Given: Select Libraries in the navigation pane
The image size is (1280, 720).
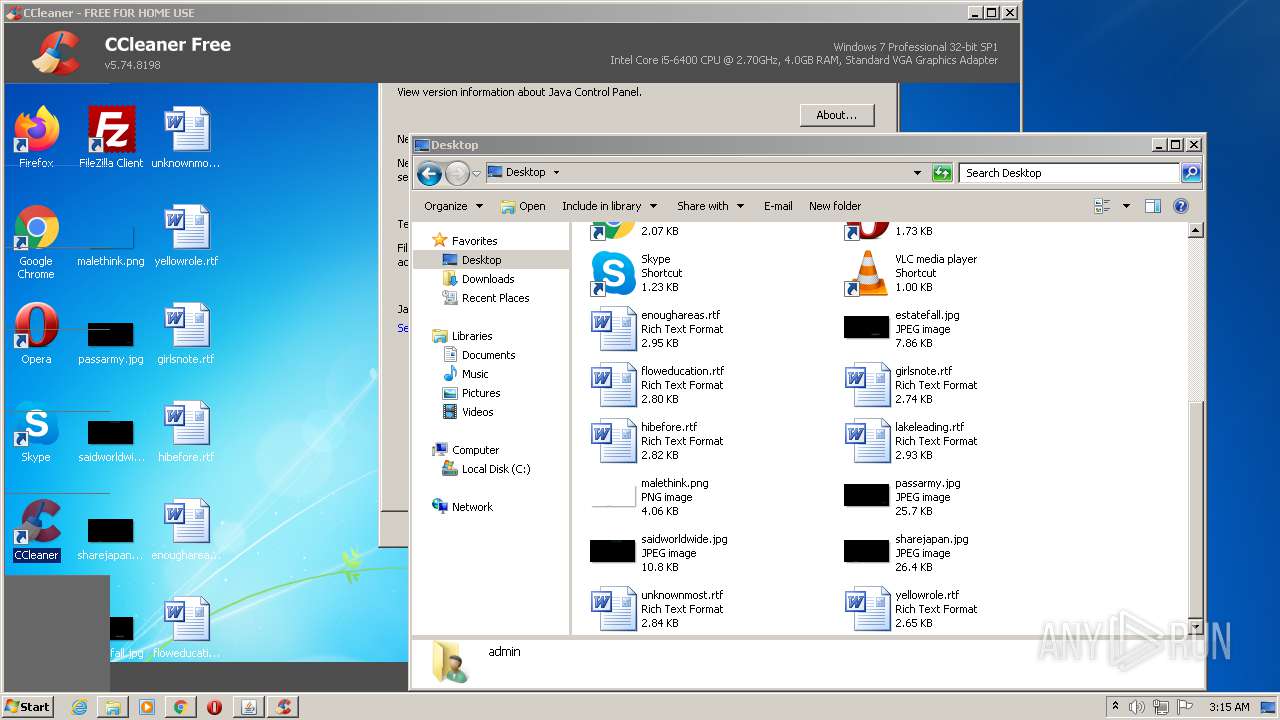Looking at the screenshot, I should [x=472, y=336].
